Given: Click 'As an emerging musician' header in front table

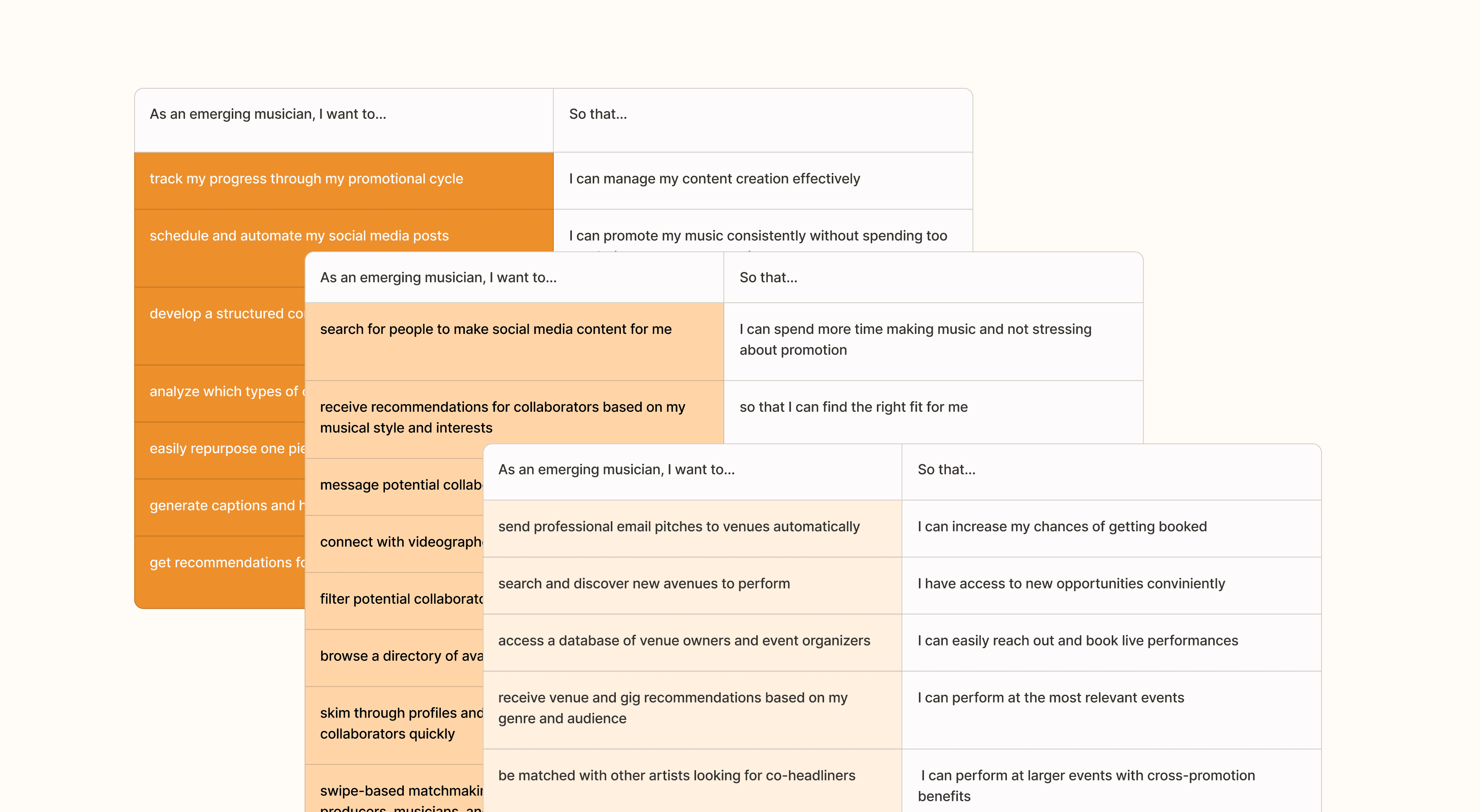Looking at the screenshot, I should tap(692, 472).
